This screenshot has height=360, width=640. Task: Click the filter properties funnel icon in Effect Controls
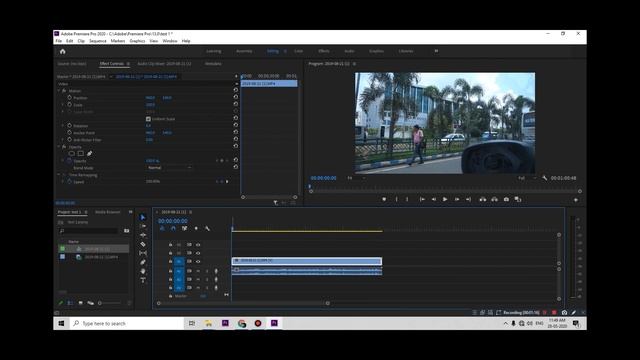tap(276, 202)
